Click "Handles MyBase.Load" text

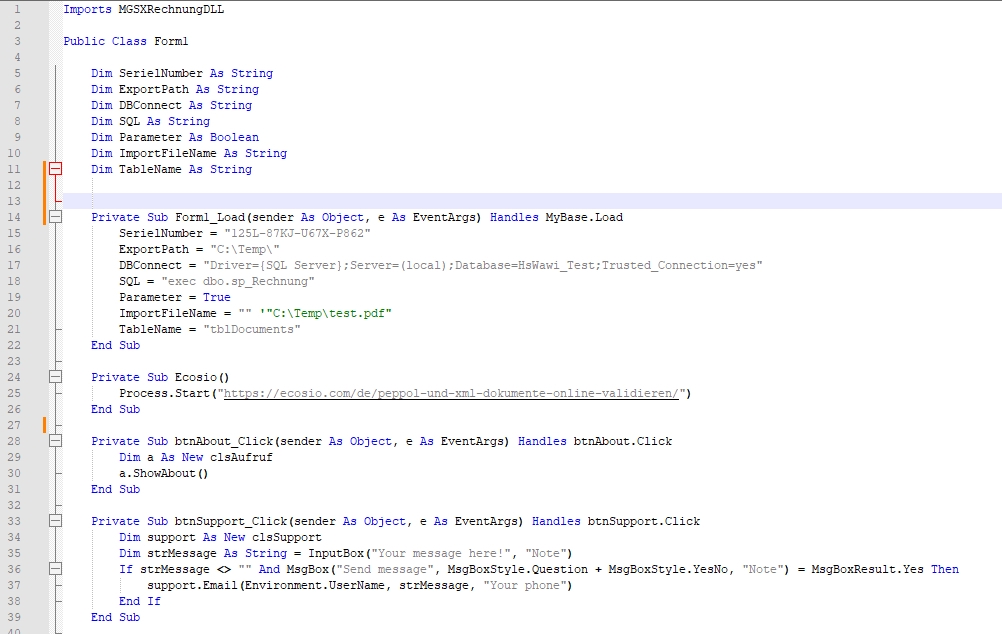tap(557, 217)
